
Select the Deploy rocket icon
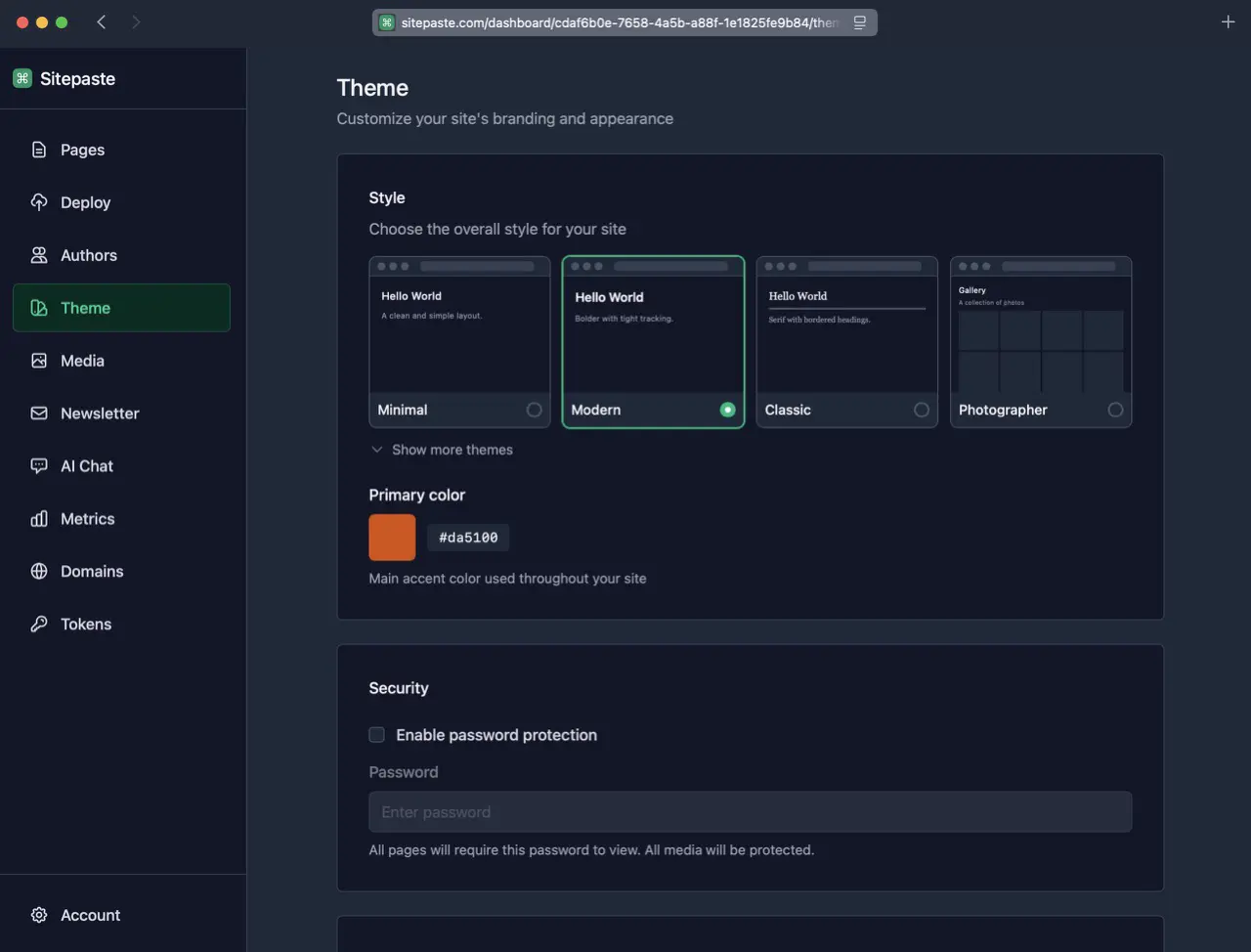tap(39, 202)
